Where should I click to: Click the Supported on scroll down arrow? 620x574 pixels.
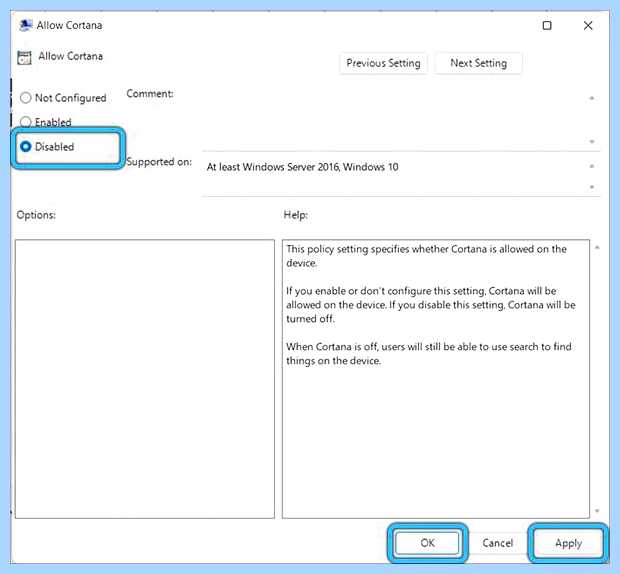coord(592,187)
